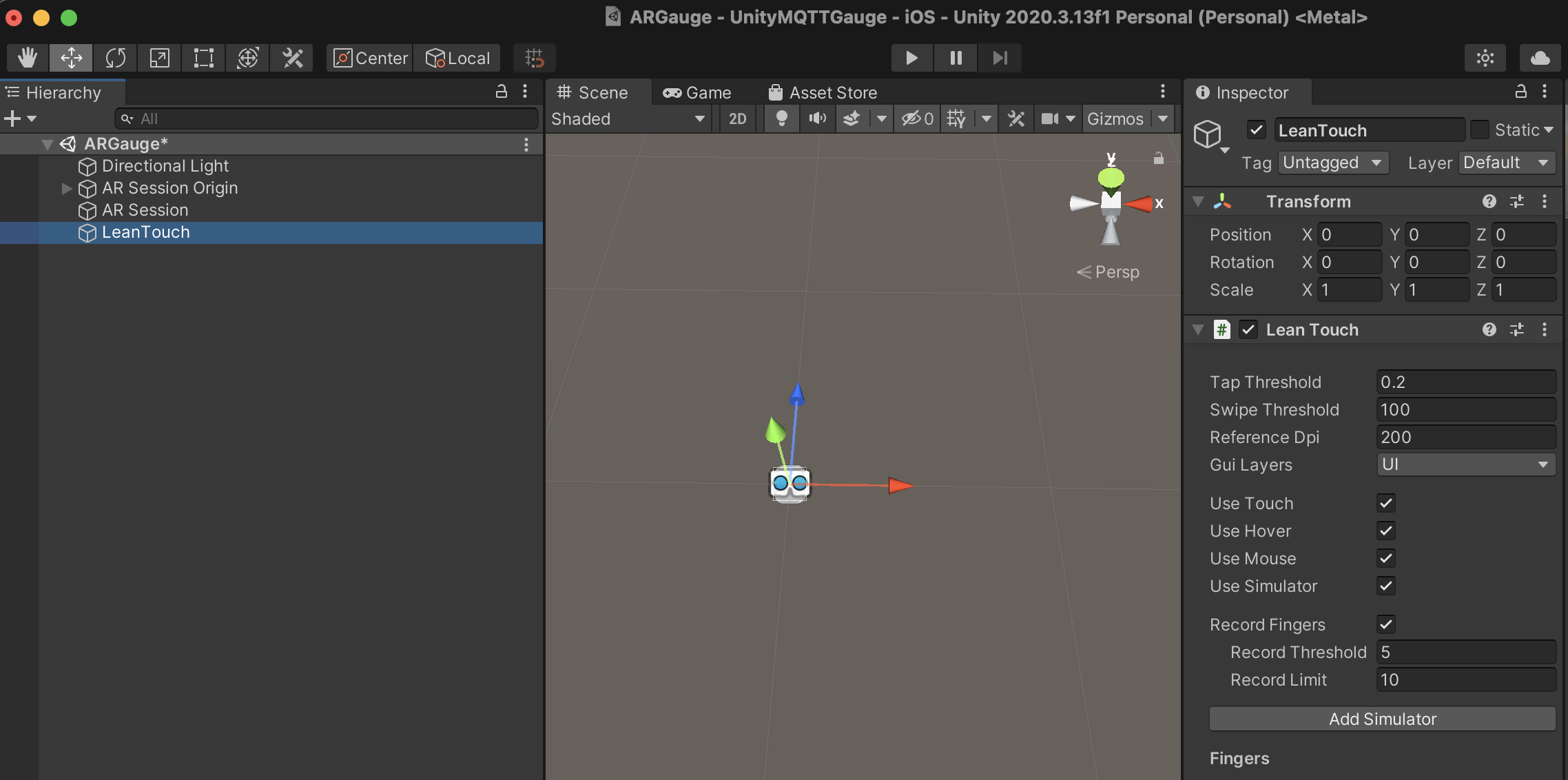Click the Rect transform tool
The height and width of the screenshot is (780, 1568).
tap(205, 57)
